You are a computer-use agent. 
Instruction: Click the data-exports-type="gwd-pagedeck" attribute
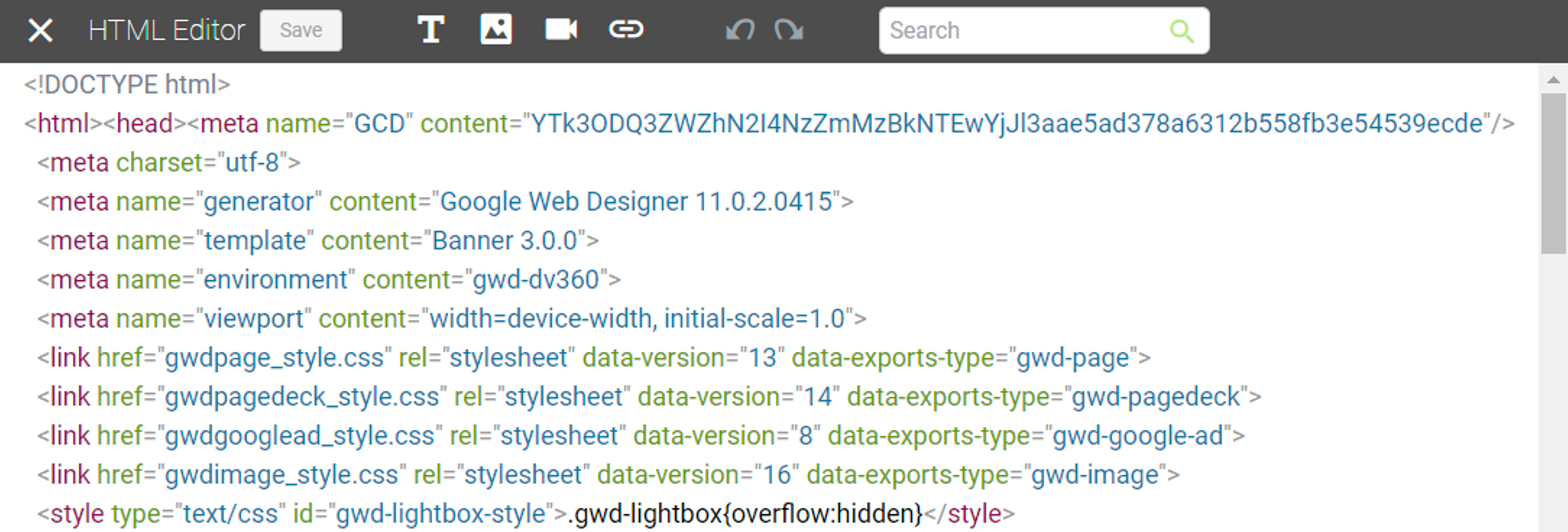(1047, 397)
